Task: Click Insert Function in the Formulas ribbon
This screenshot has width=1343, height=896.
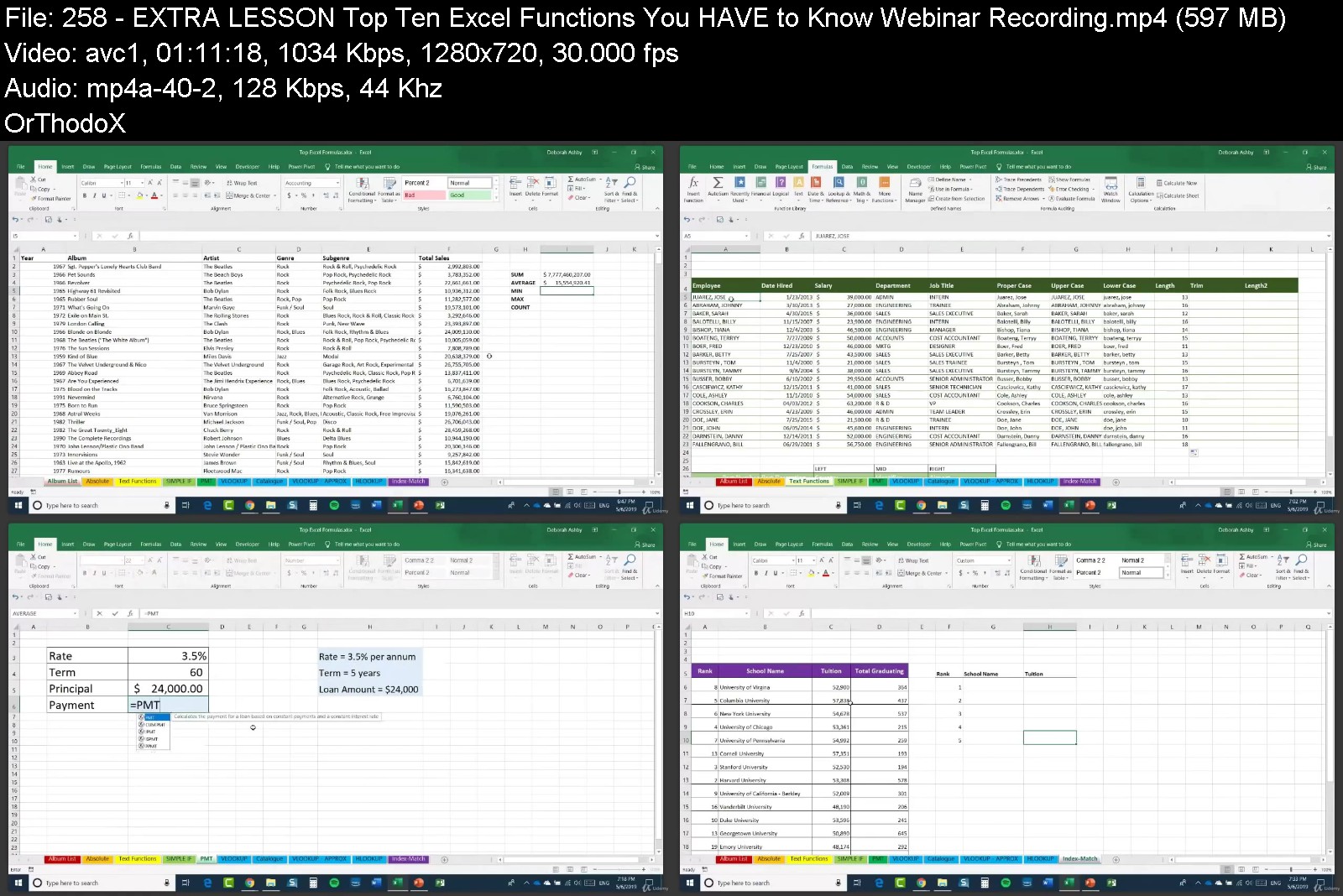Action: pos(693,189)
